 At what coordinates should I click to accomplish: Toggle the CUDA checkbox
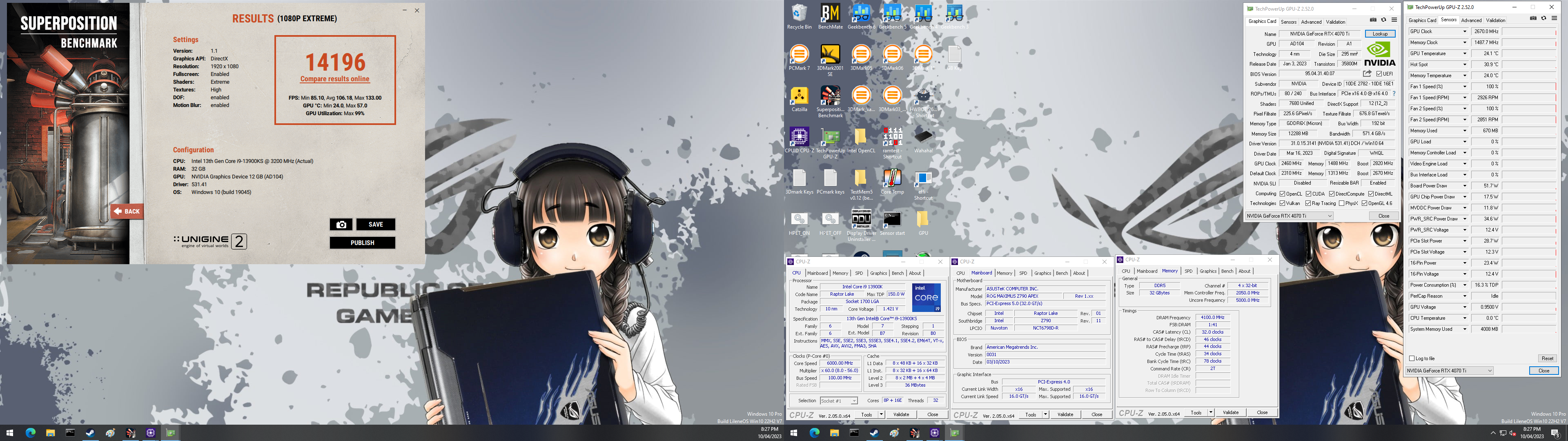1308,194
